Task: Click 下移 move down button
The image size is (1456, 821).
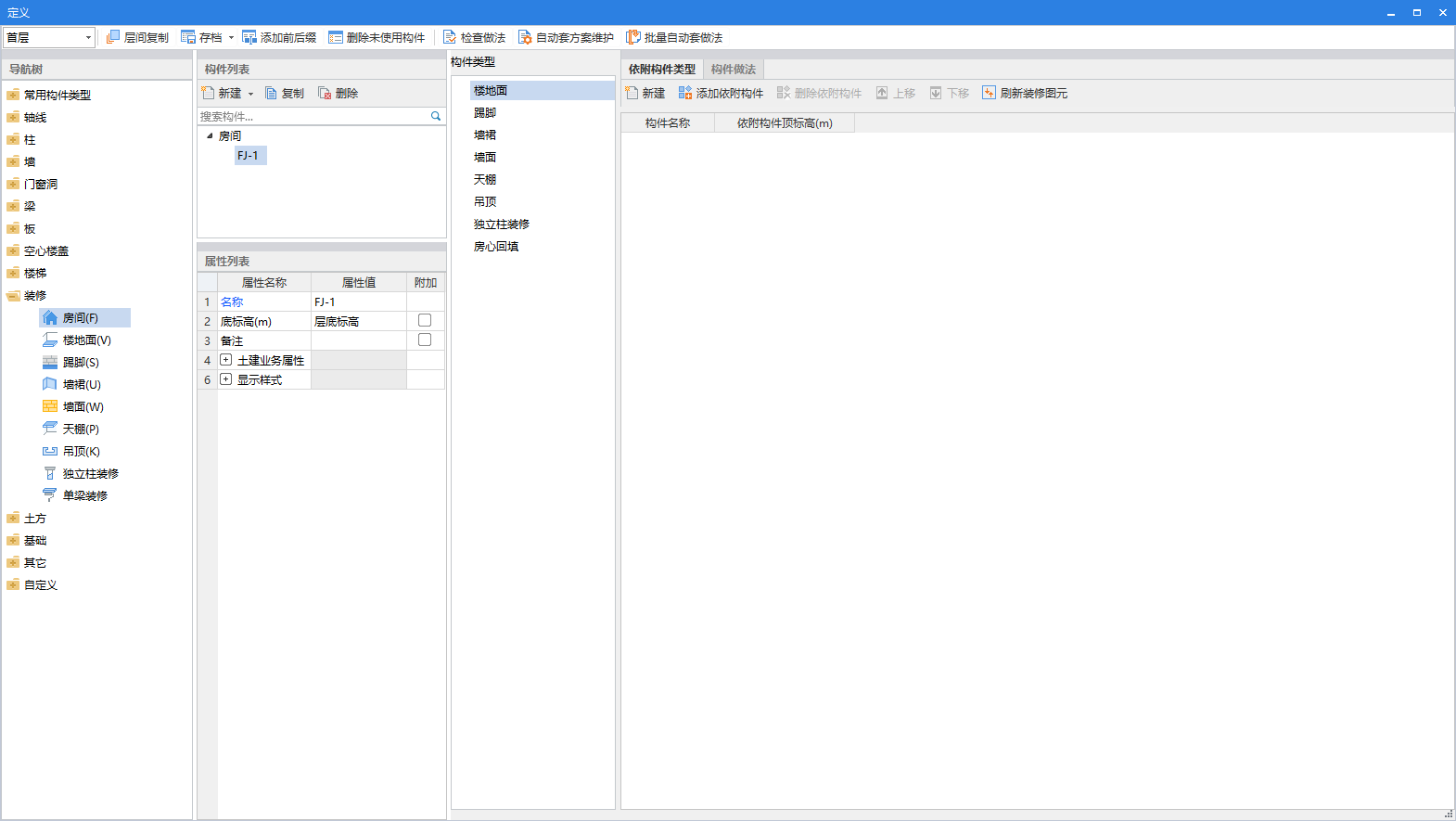Action: pyautogui.click(x=950, y=93)
